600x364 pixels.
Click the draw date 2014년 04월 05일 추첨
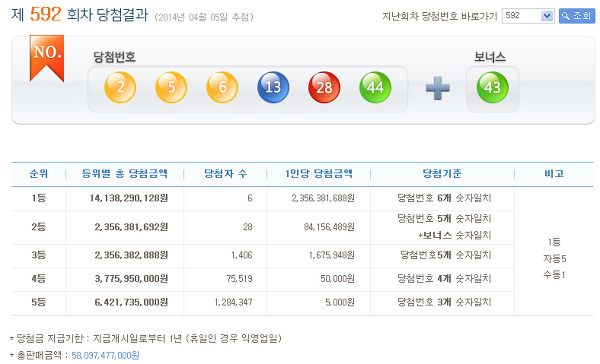204,17
